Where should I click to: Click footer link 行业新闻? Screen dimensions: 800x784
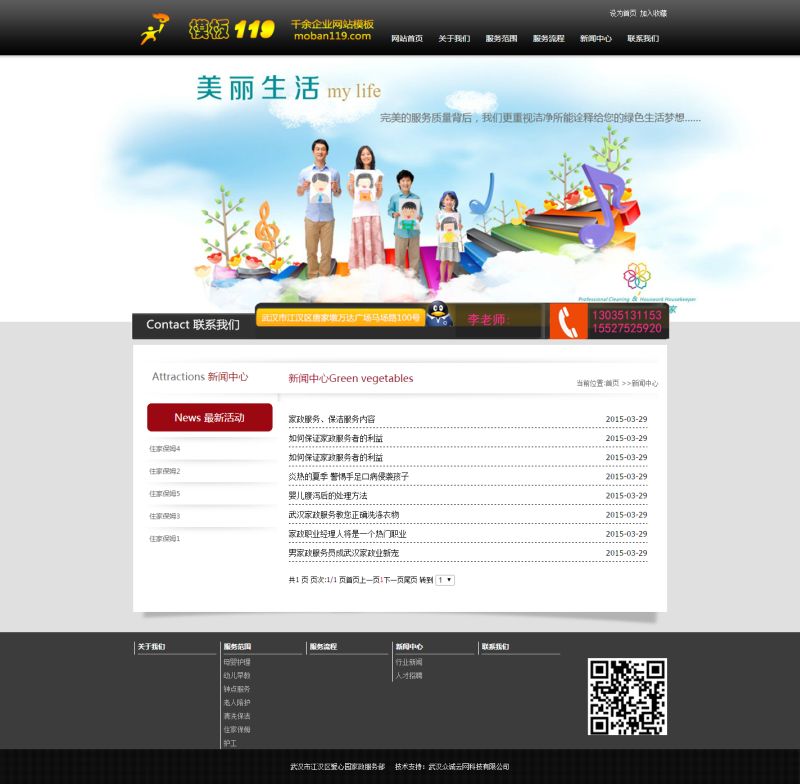(x=409, y=662)
